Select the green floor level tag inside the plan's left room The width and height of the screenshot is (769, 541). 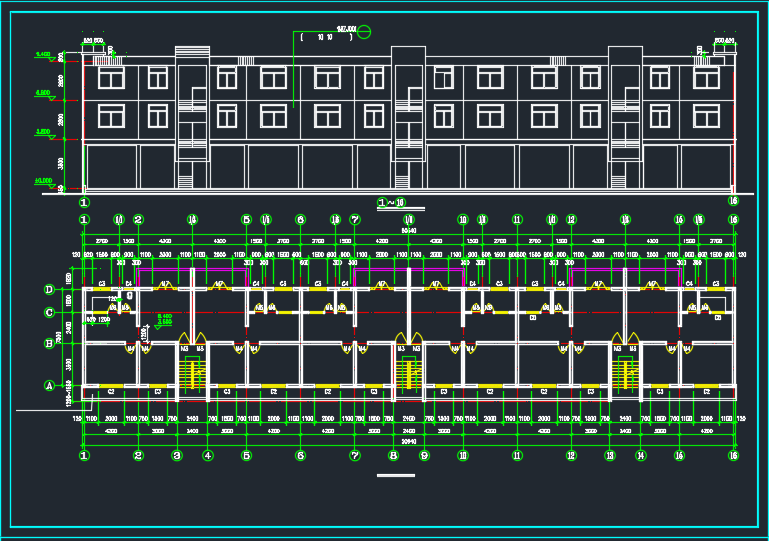[x=163, y=321]
